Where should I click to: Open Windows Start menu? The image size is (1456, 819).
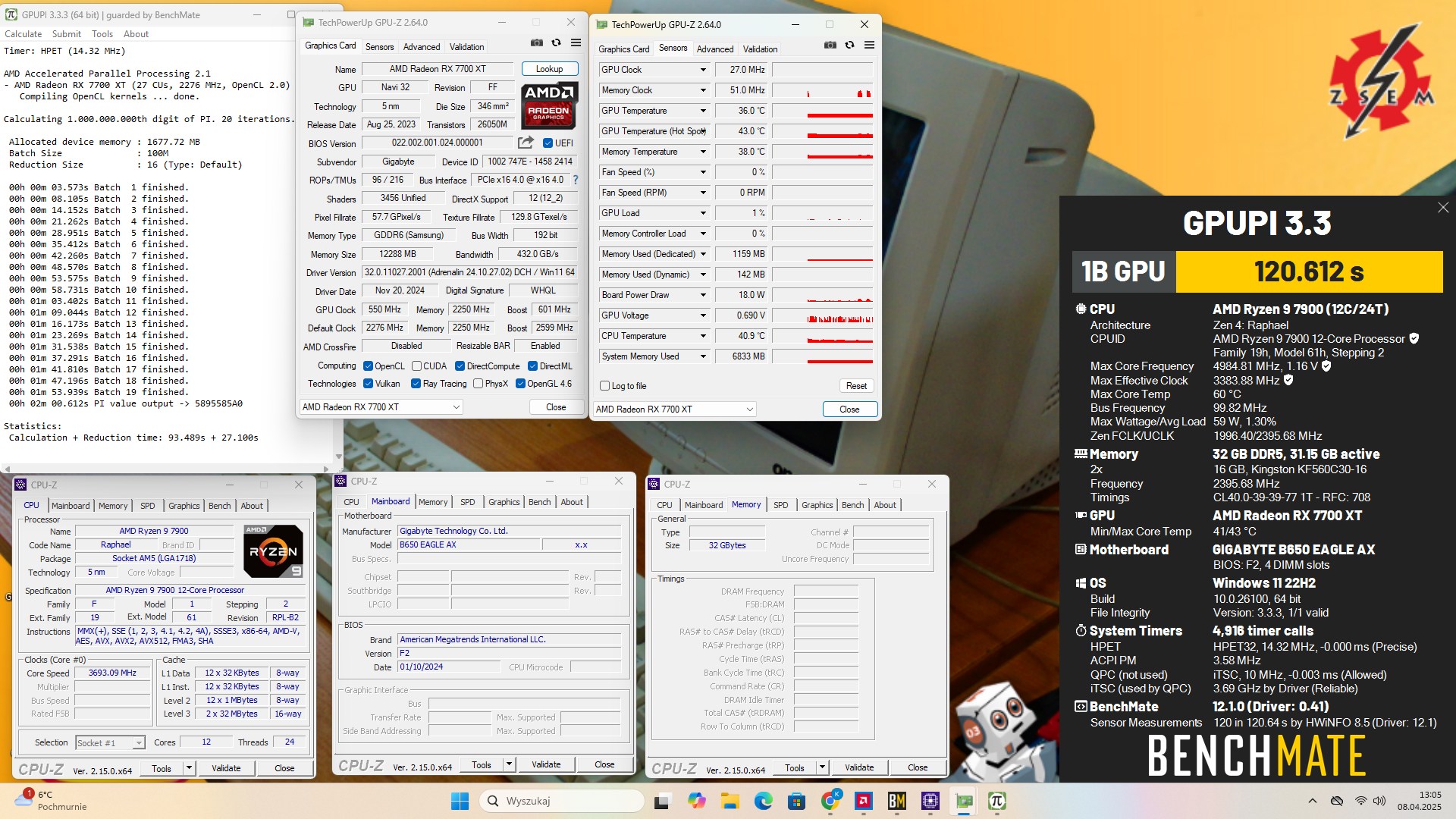pos(460,801)
